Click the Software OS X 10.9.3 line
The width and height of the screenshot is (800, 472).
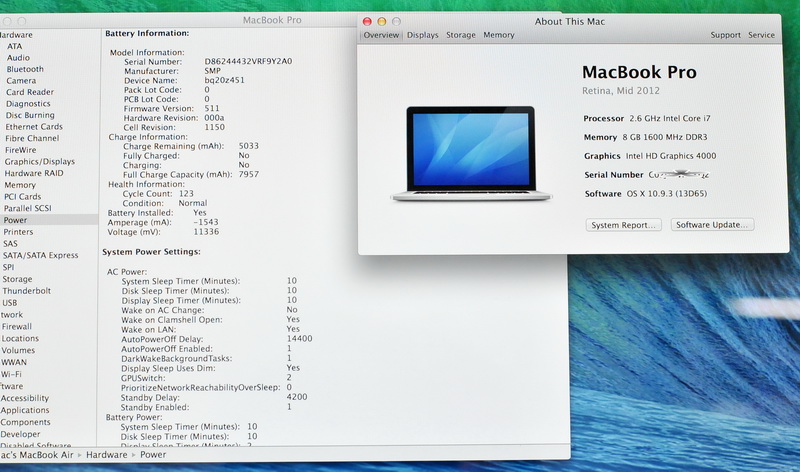(646, 194)
